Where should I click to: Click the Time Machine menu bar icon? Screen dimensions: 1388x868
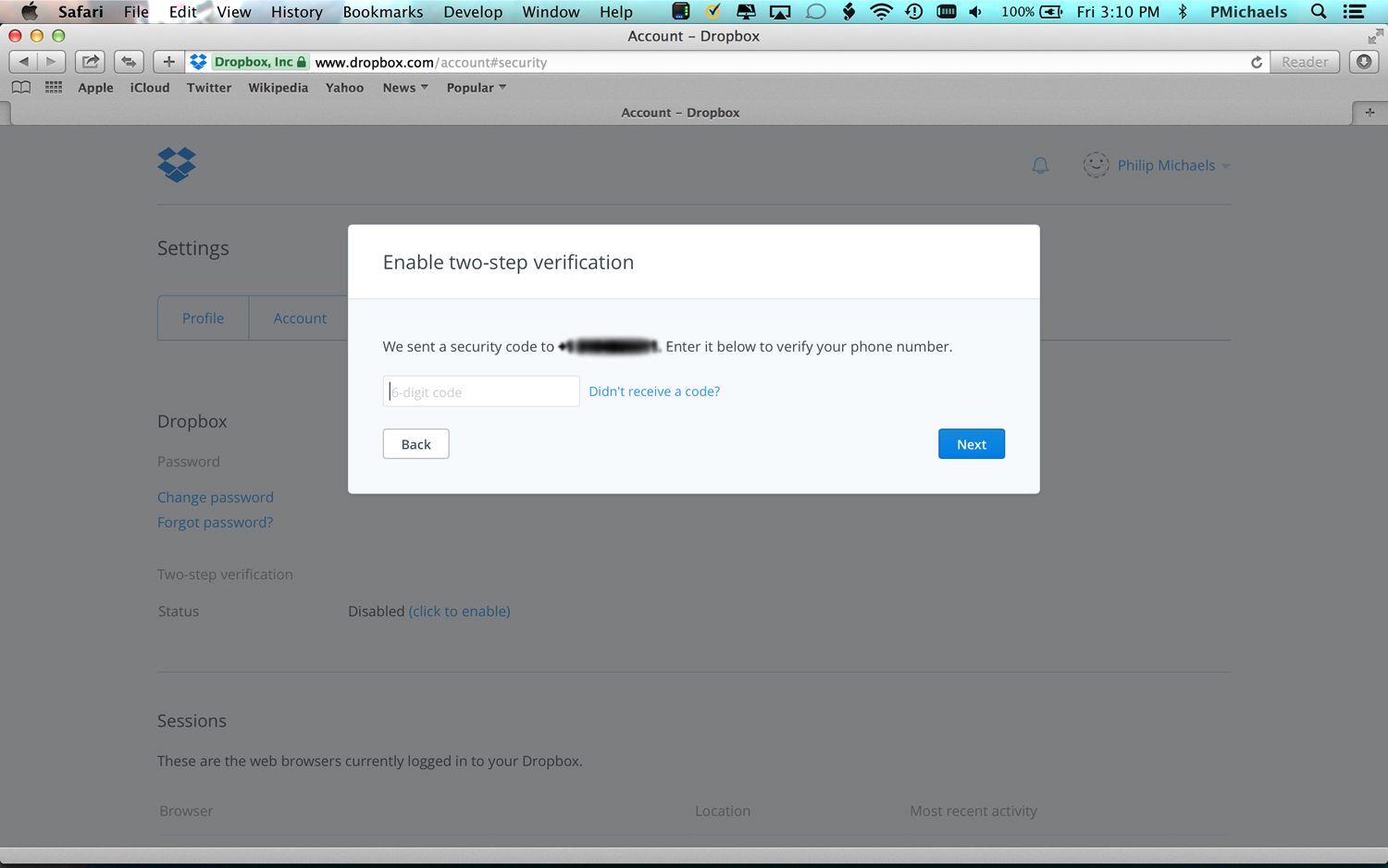913,11
